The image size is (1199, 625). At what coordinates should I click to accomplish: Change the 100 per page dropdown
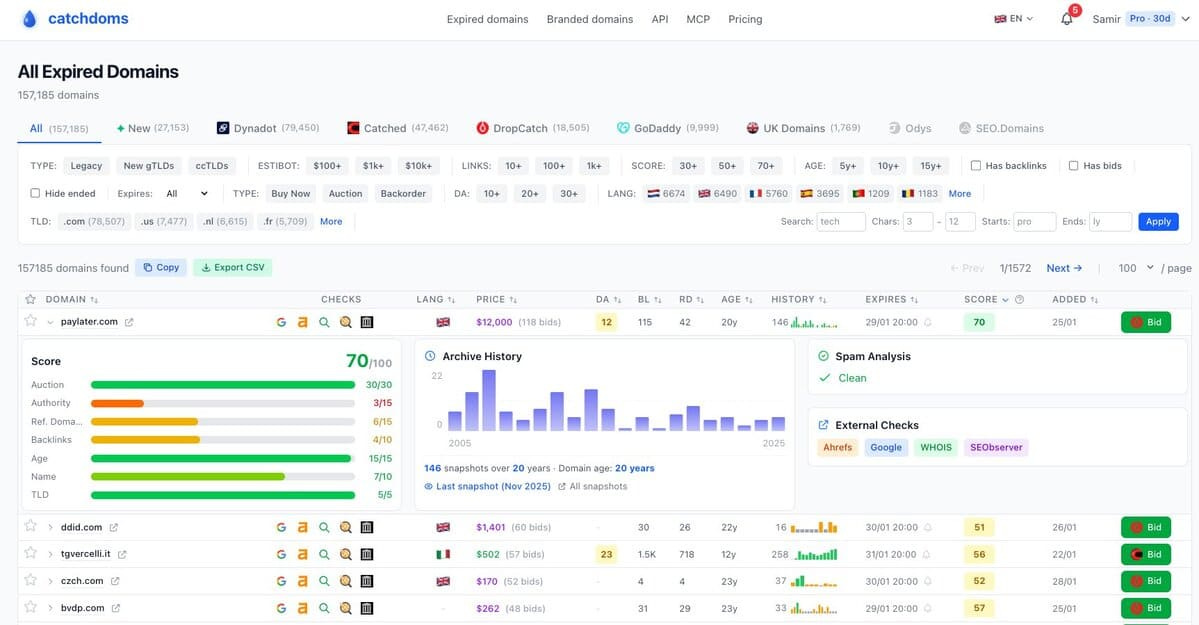point(1136,268)
